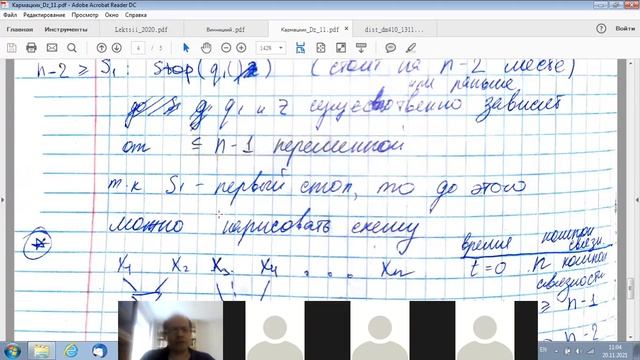Zoom in with the plus icon
Viewport: 640px width, 360px height.
tap(241, 48)
